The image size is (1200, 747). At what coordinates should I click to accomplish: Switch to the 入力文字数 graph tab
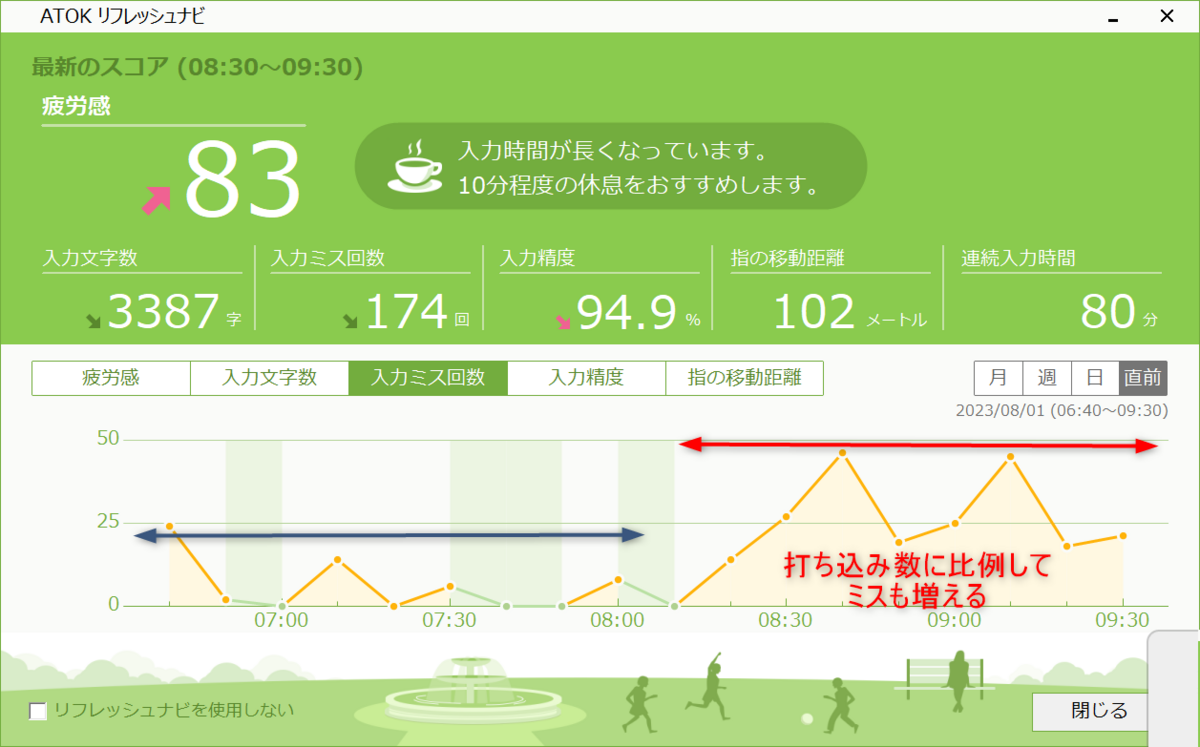click(x=269, y=378)
